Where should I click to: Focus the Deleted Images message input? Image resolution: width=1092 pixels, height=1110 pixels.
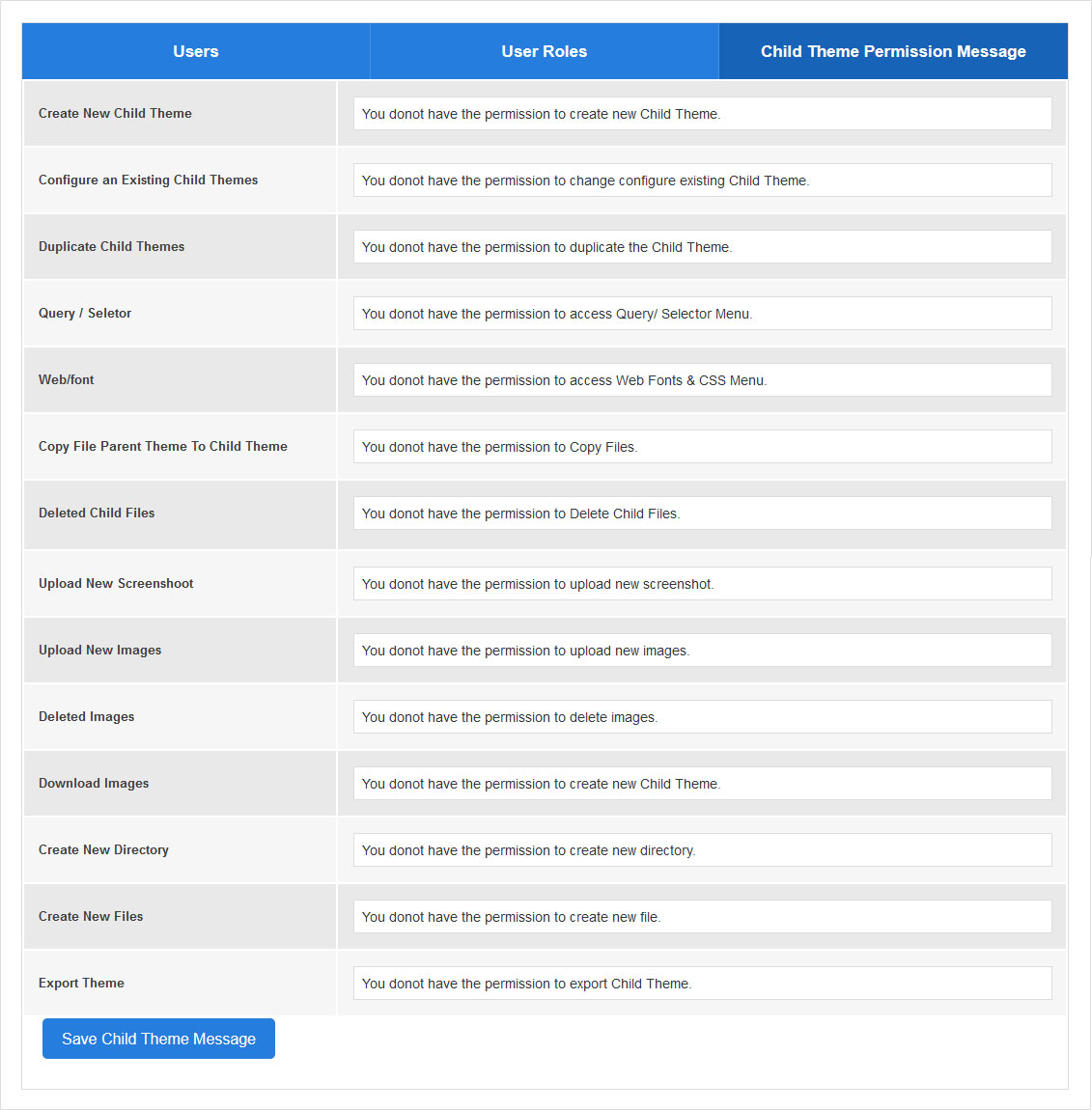[x=702, y=717]
